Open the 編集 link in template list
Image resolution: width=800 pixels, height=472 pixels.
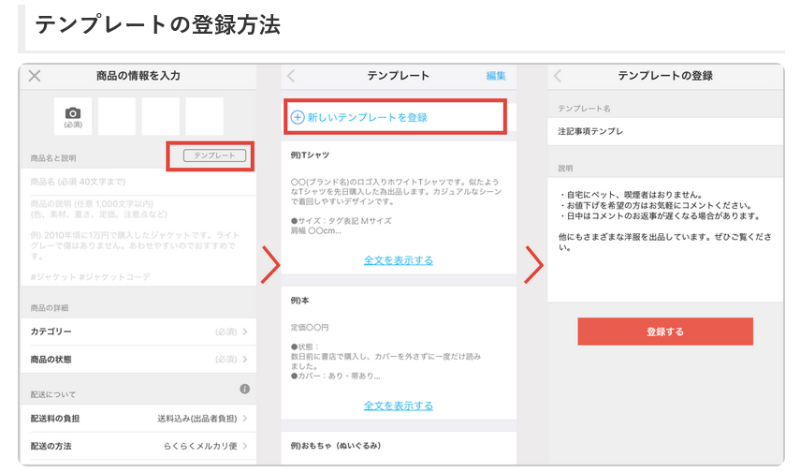(x=496, y=76)
